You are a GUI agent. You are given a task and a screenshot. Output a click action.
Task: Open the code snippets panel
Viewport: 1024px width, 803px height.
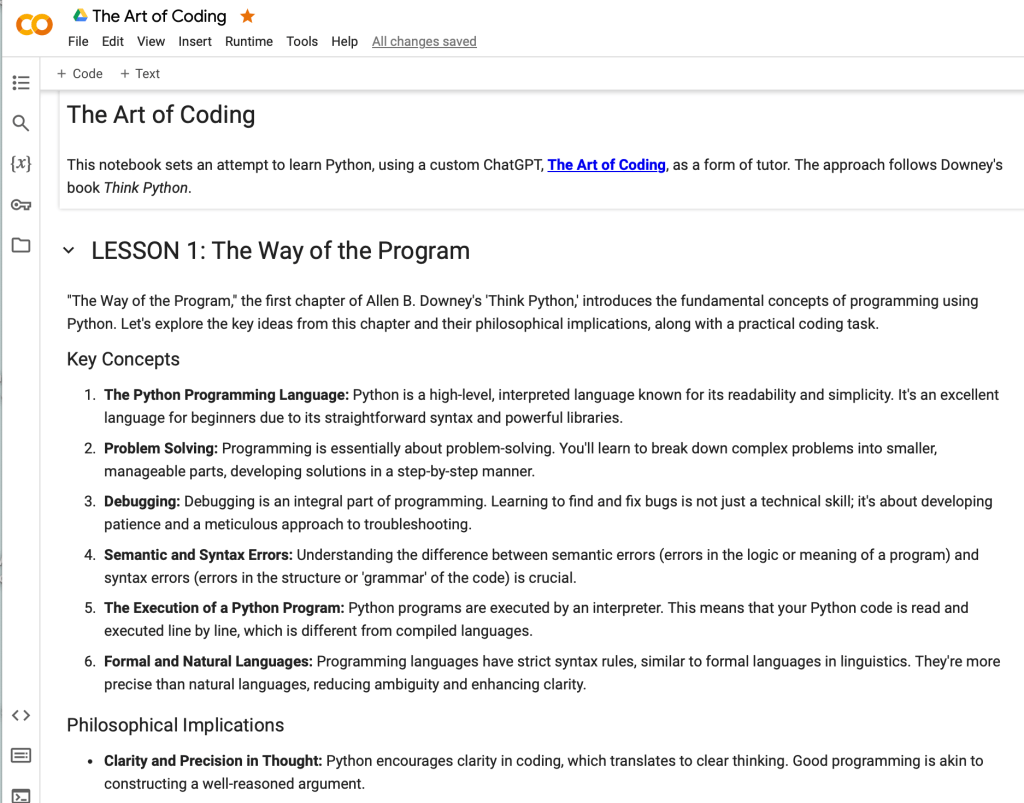point(21,715)
